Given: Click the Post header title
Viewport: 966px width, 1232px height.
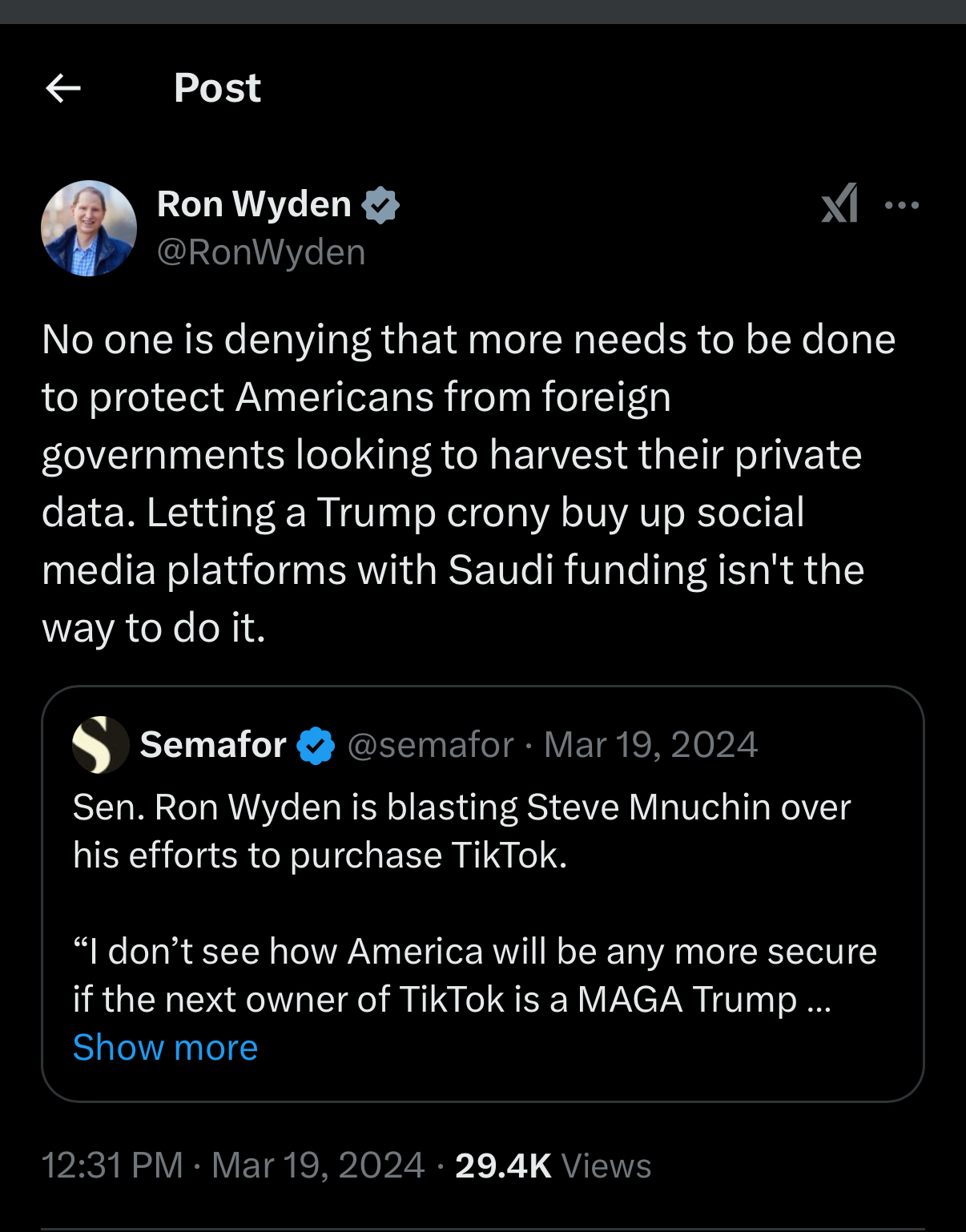Looking at the screenshot, I should pyautogui.click(x=217, y=88).
